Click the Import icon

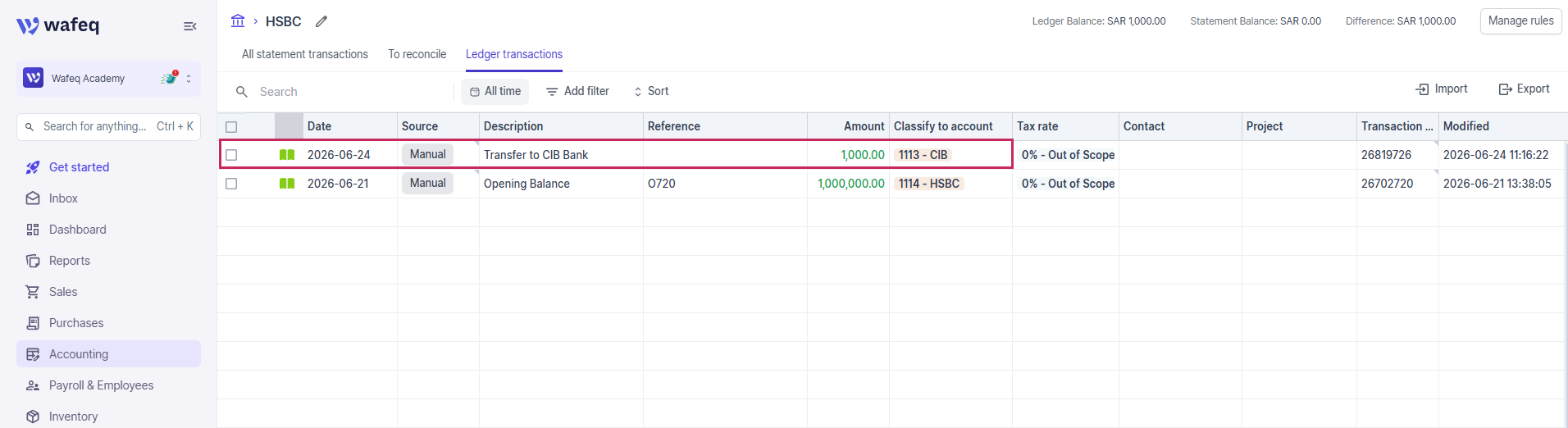coord(1422,89)
